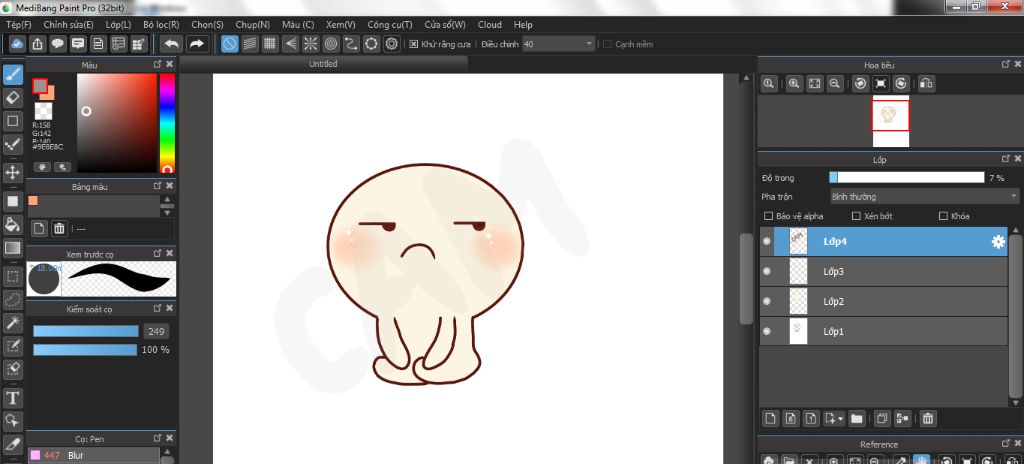Viewport: 1024px width, 464px height.
Task: Enable Cạnh mềm checkbox
Action: pos(607,44)
